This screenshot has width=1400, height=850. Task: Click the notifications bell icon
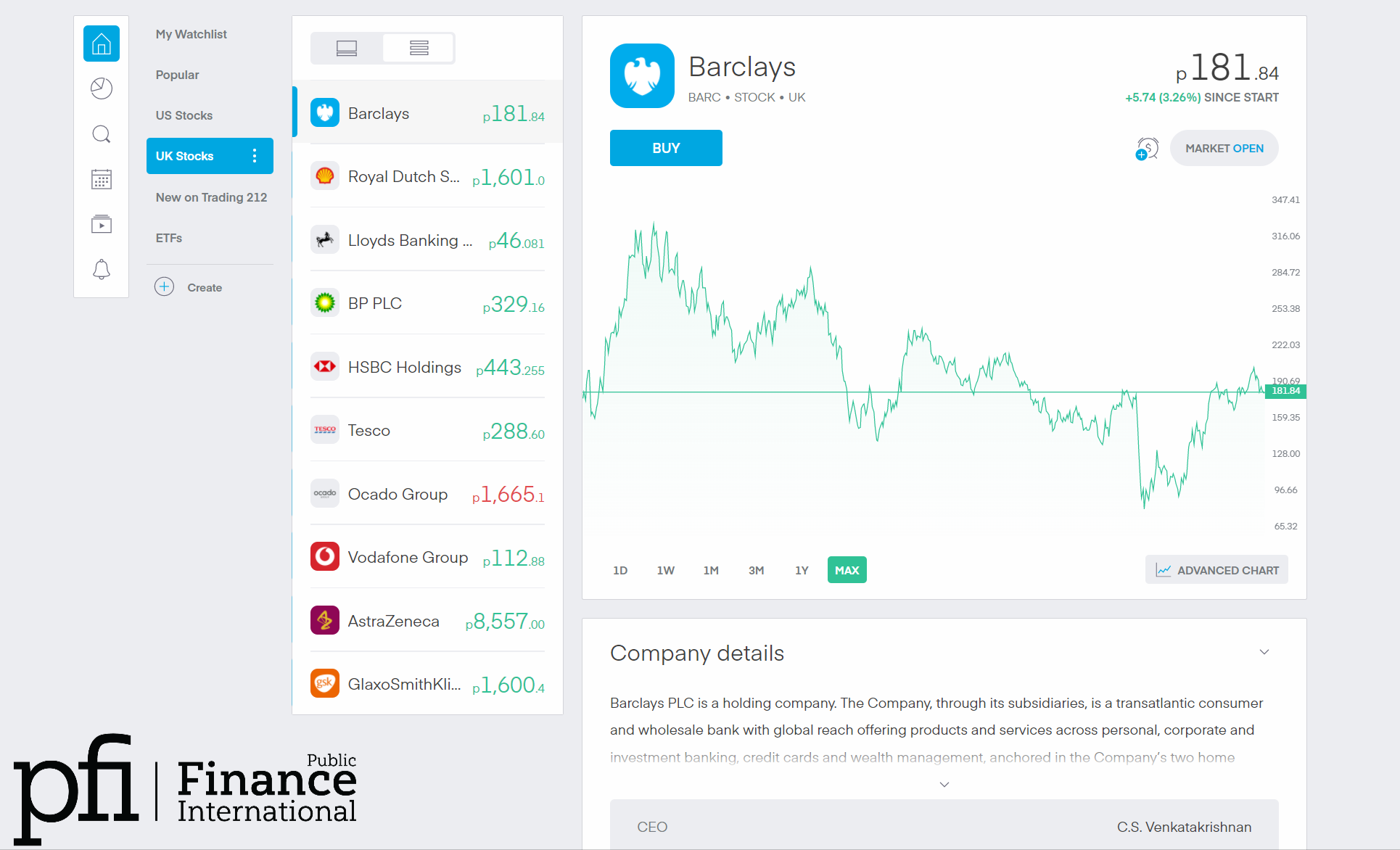pyautogui.click(x=101, y=269)
